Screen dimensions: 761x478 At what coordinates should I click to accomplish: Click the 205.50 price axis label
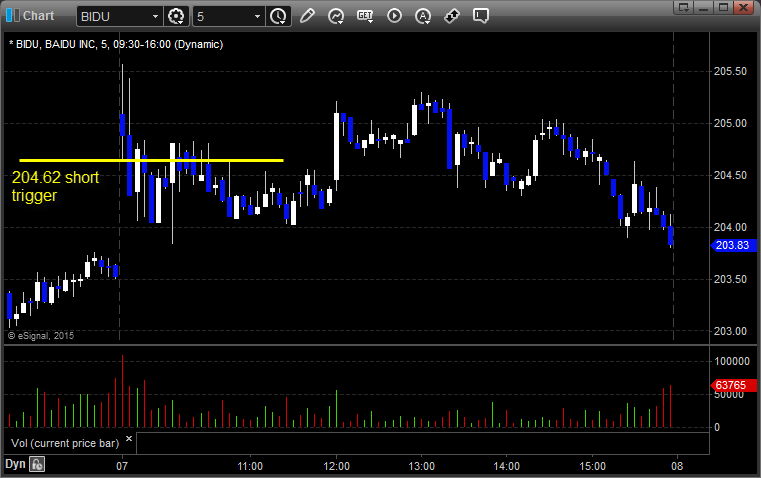(x=730, y=71)
